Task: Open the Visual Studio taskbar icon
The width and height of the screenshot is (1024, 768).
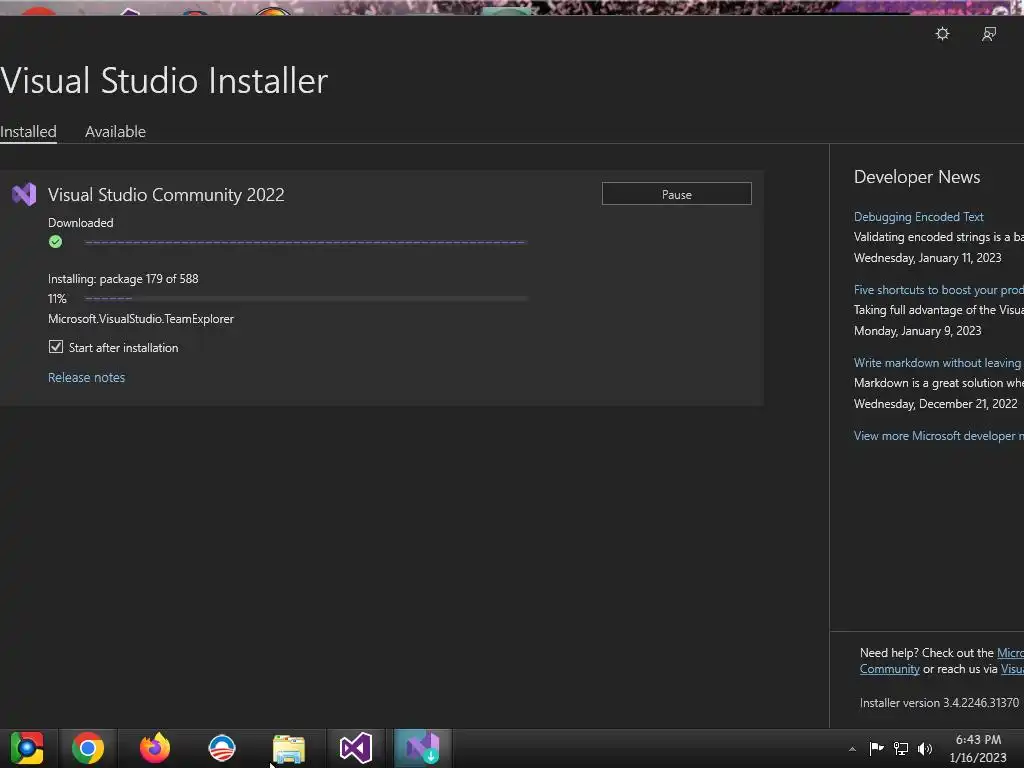Action: (x=356, y=748)
